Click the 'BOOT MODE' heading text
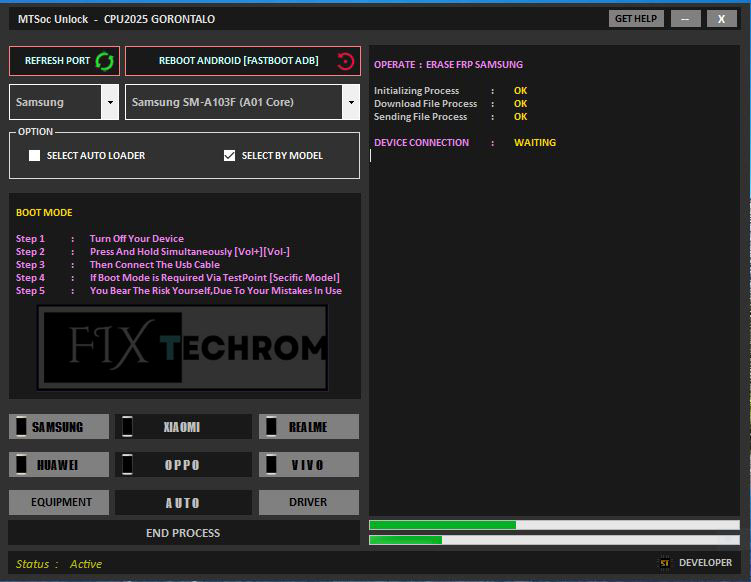Image resolution: width=751 pixels, height=582 pixels. click(x=44, y=213)
